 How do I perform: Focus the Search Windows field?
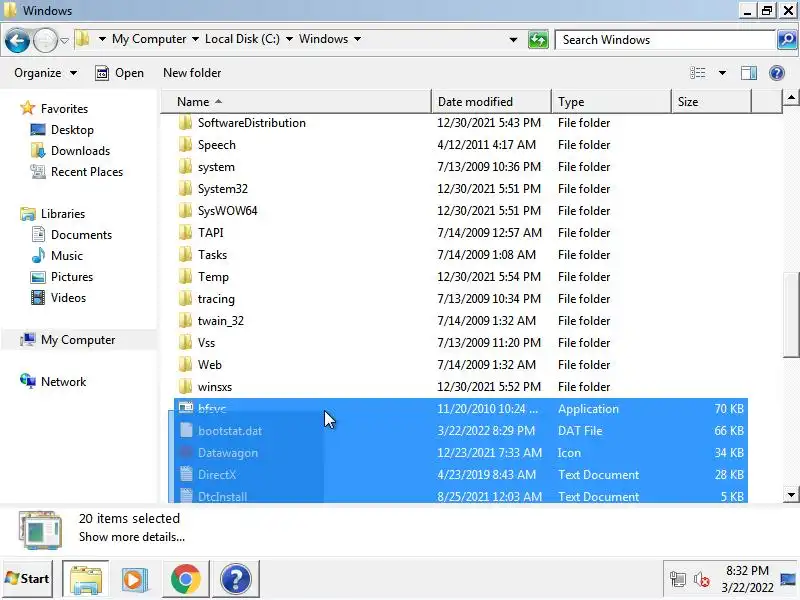[665, 40]
